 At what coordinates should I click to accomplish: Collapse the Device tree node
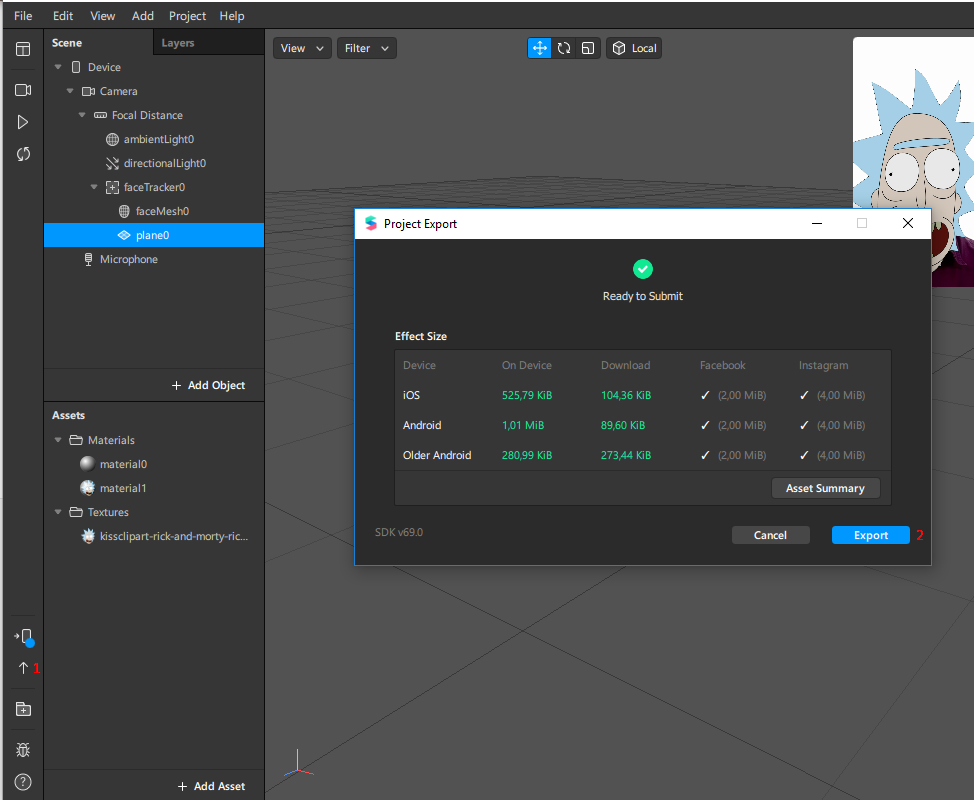click(58, 67)
